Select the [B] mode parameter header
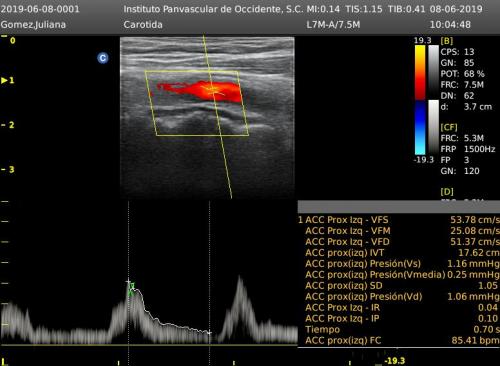The width and height of the screenshot is (500, 366). tap(446, 41)
